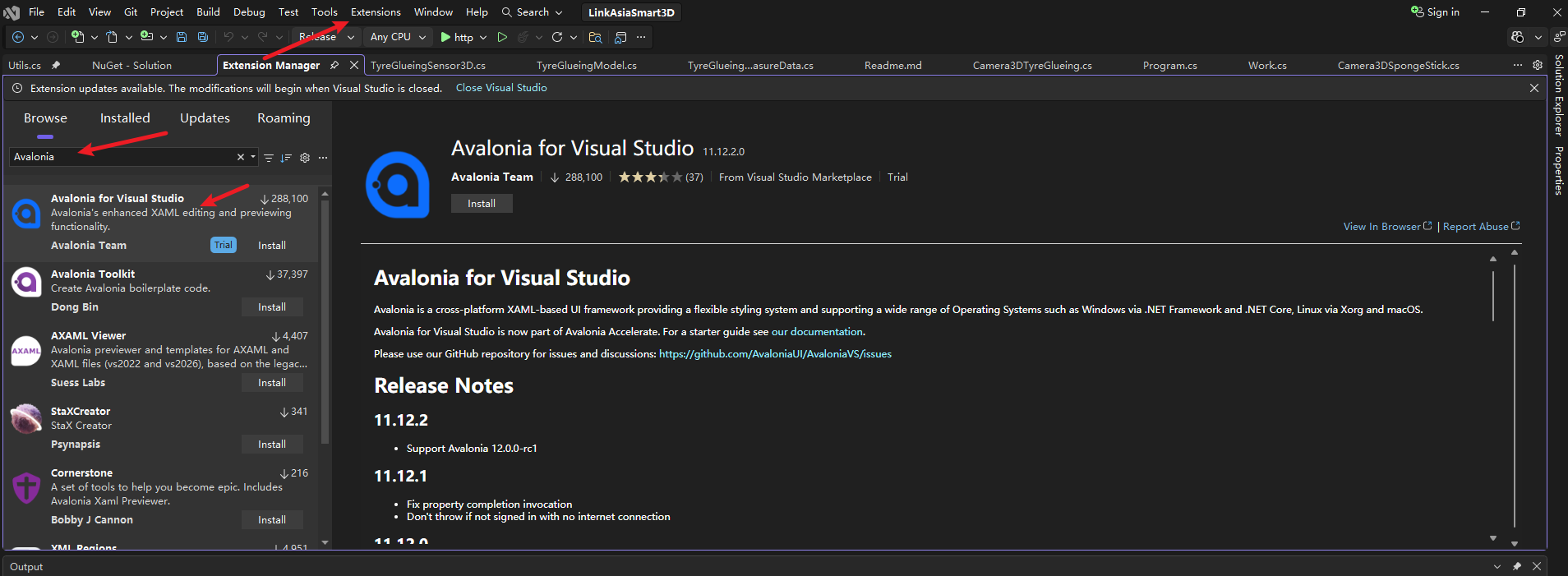Open the Release configuration dropdown
The height and width of the screenshot is (576, 1568).
(x=327, y=37)
